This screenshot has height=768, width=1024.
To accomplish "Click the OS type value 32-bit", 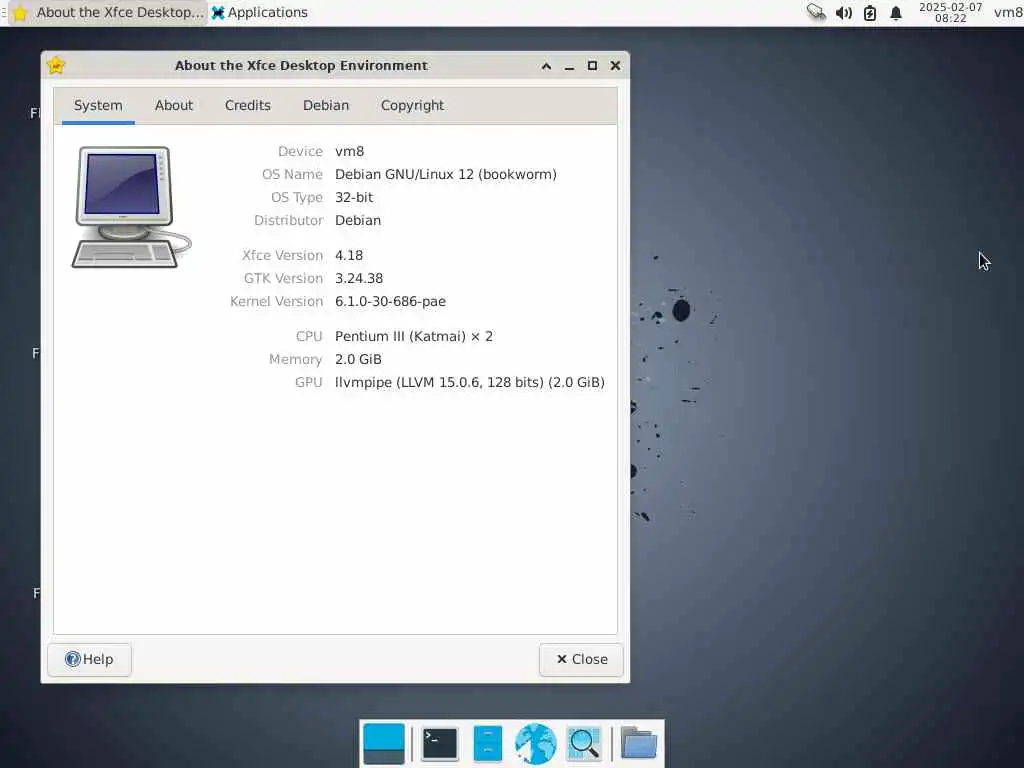I will [x=354, y=197].
